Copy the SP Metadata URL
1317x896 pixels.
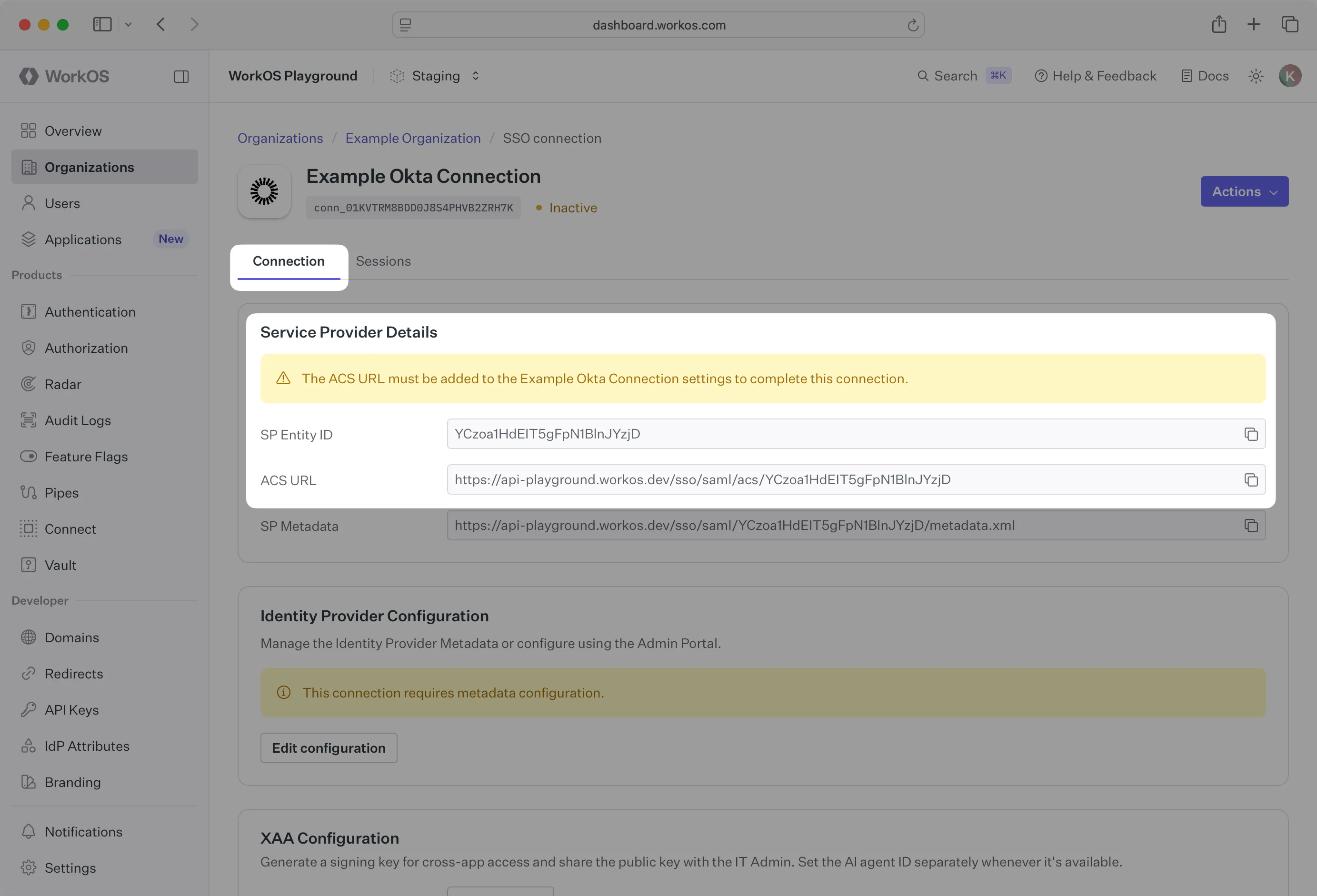pos(1251,526)
